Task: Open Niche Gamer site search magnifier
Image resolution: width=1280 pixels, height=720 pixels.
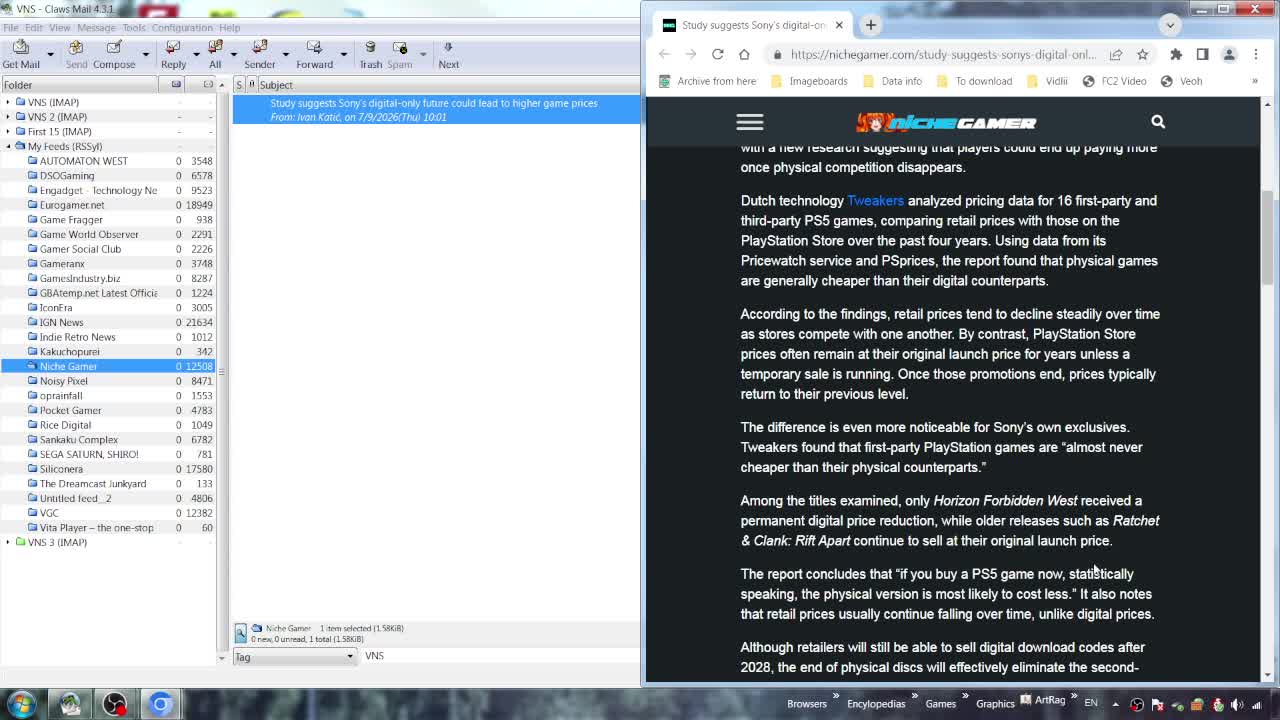Action: (x=1158, y=122)
